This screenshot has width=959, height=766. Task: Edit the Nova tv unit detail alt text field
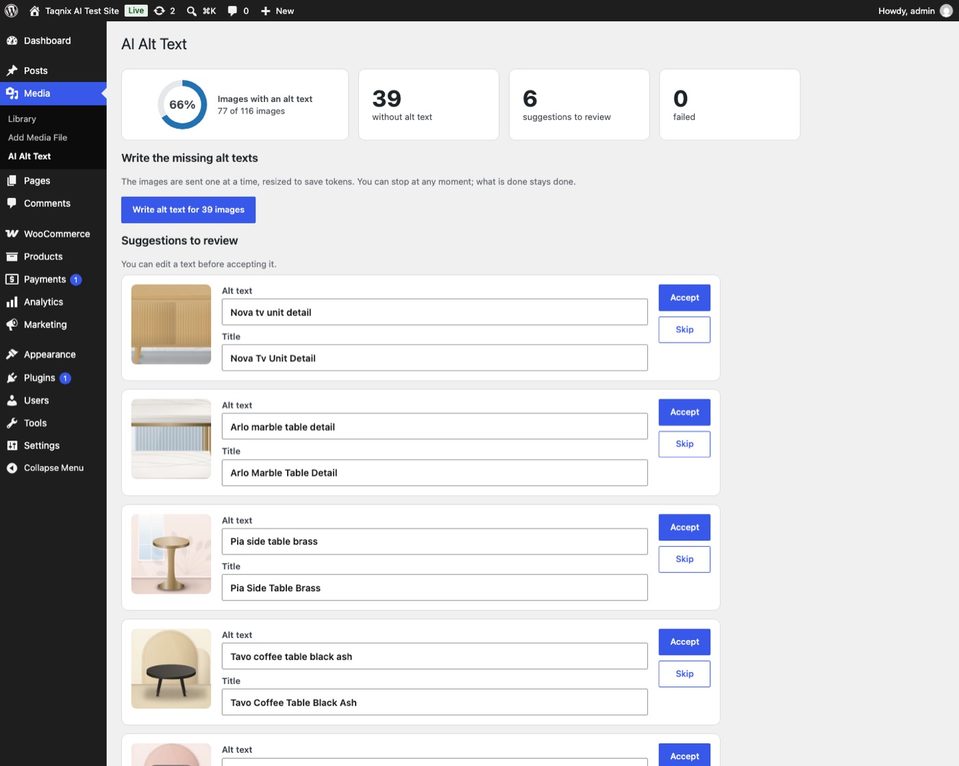(x=434, y=312)
